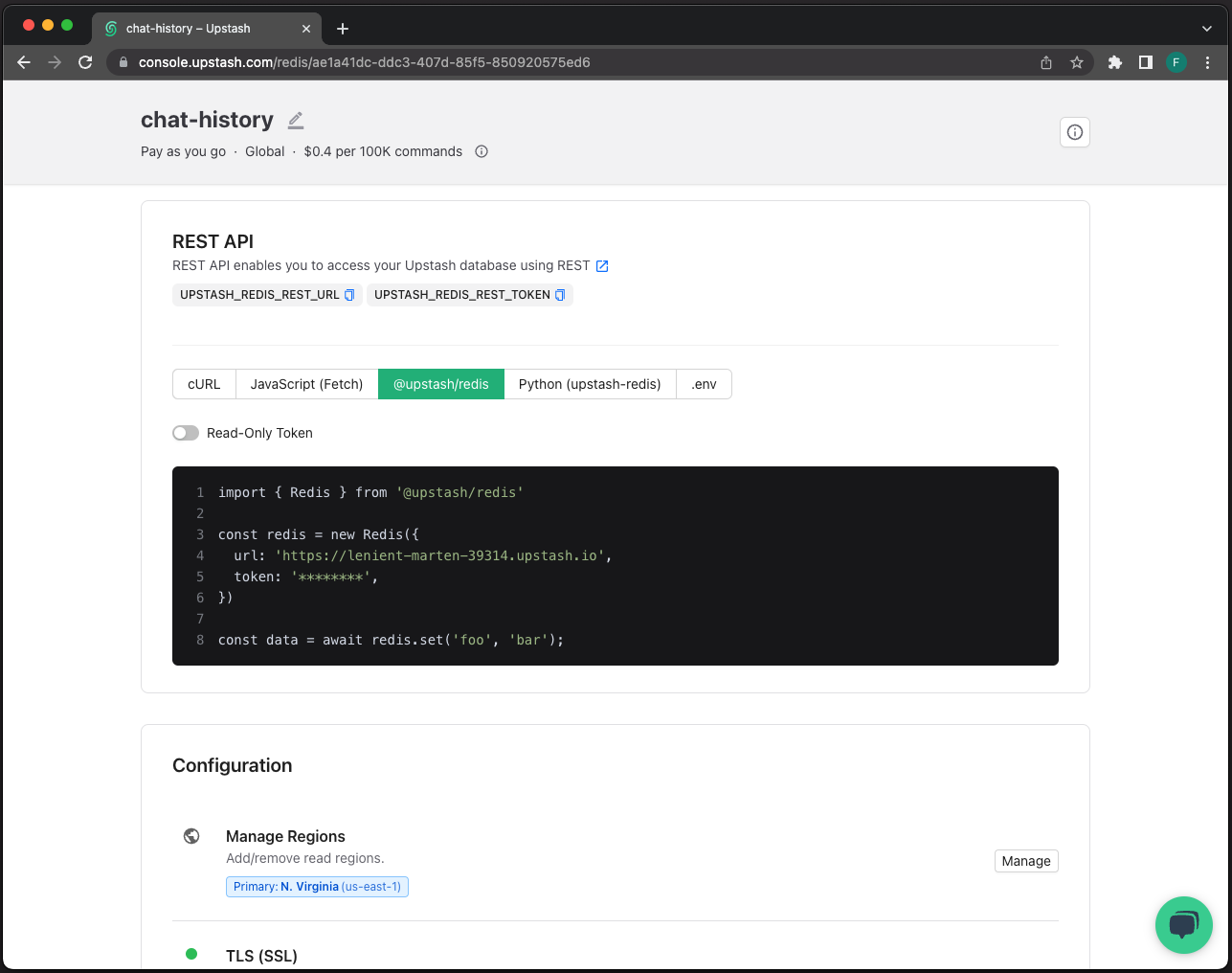1232x973 pixels.
Task: Switch to the Python (upstash-redis) tab
Action: [x=590, y=383]
